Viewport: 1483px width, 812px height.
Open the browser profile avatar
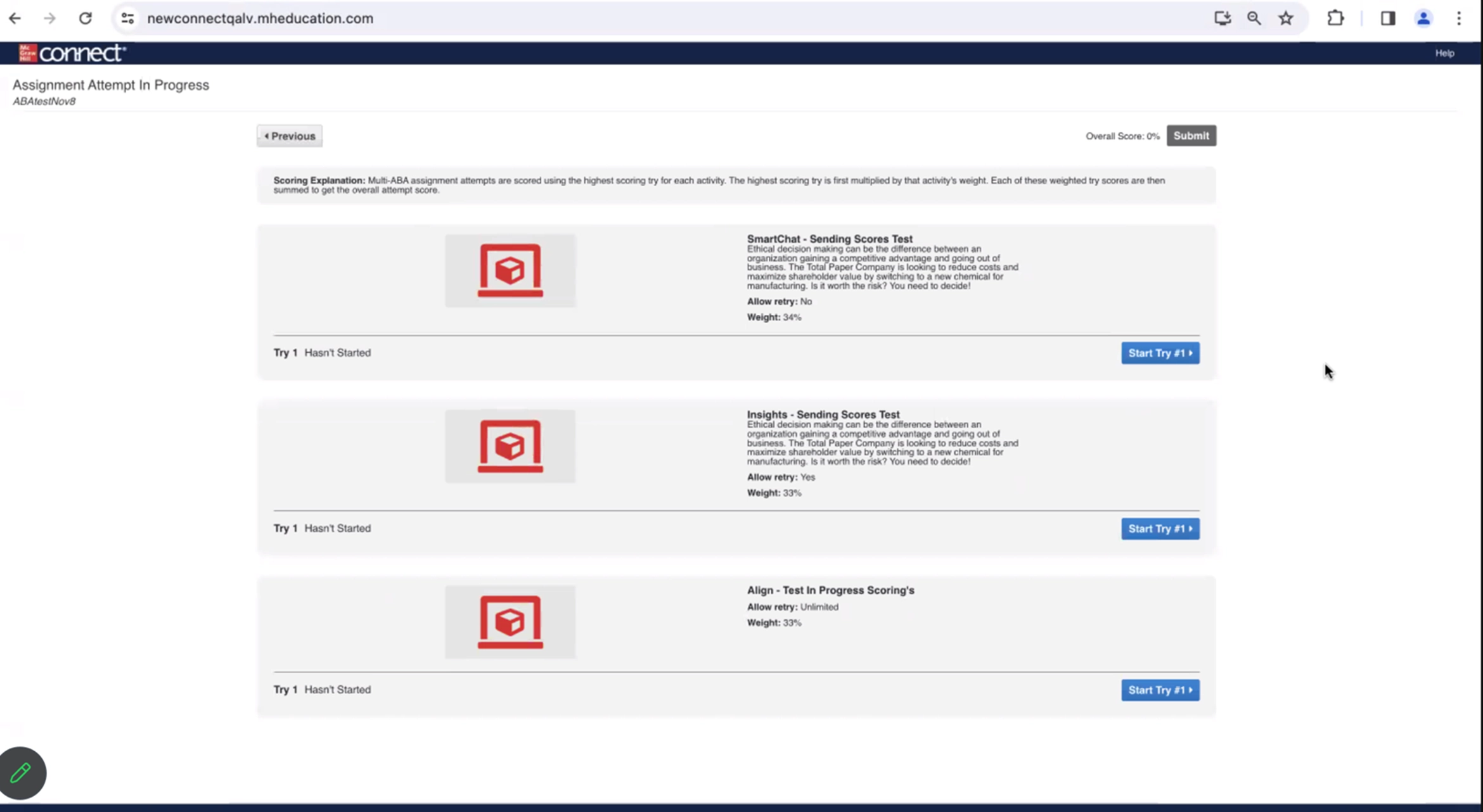[1423, 18]
